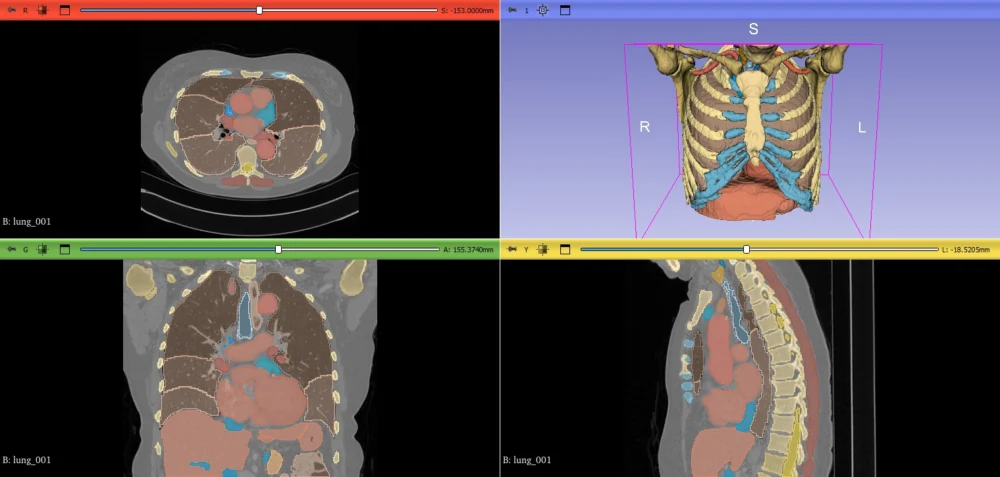This screenshot has height=477, width=1000.
Task: Maximize the red axial slice view
Action: pyautogui.click(x=64, y=10)
